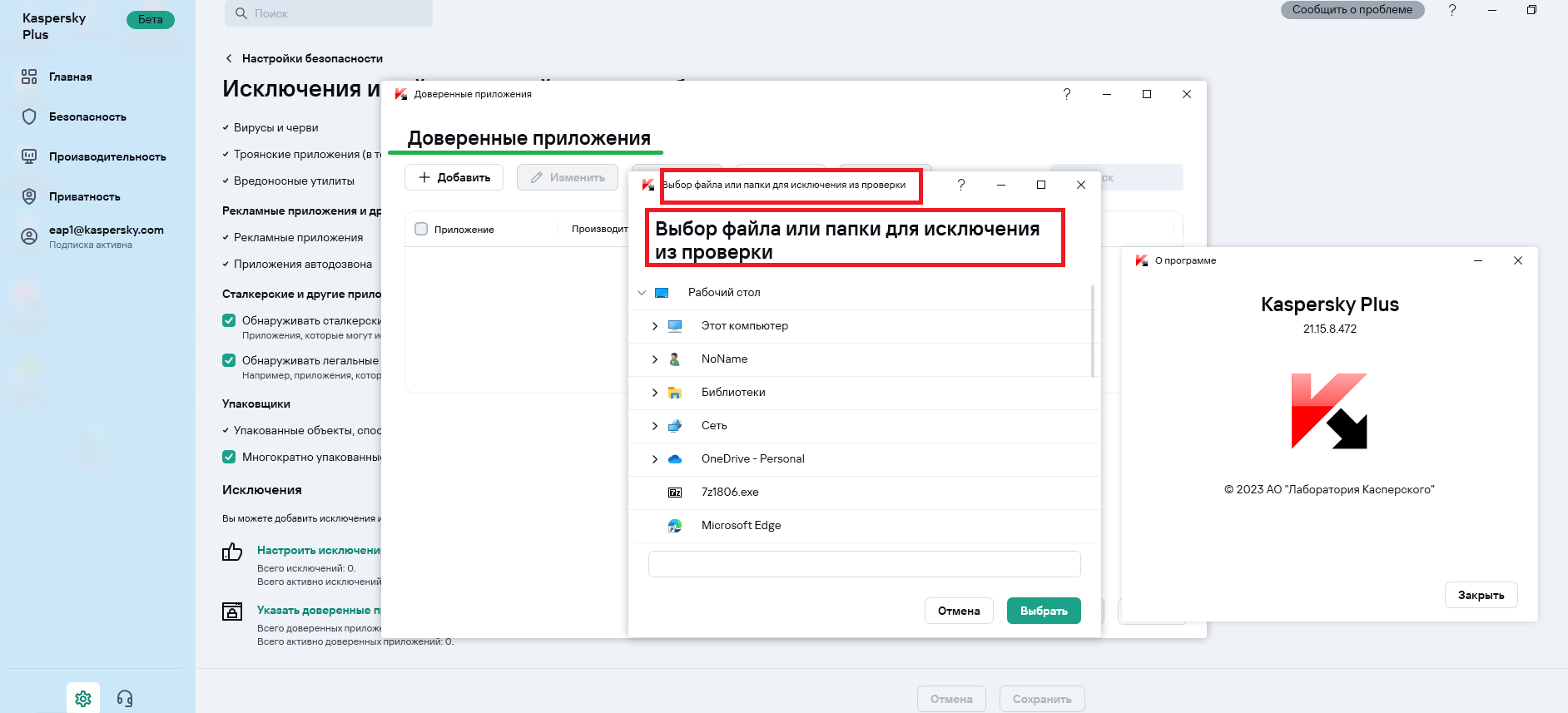Viewport: 1568px width, 713px height.
Task: Click the Безопасность shield icon
Action: click(29, 116)
